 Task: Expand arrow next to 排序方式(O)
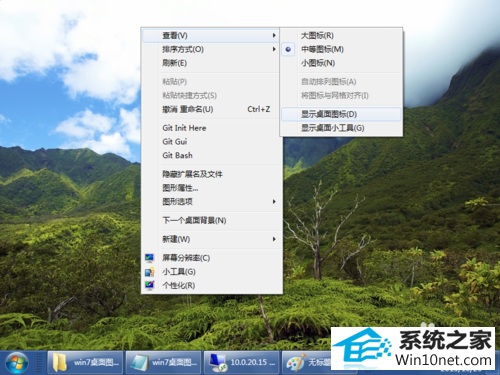click(x=274, y=49)
